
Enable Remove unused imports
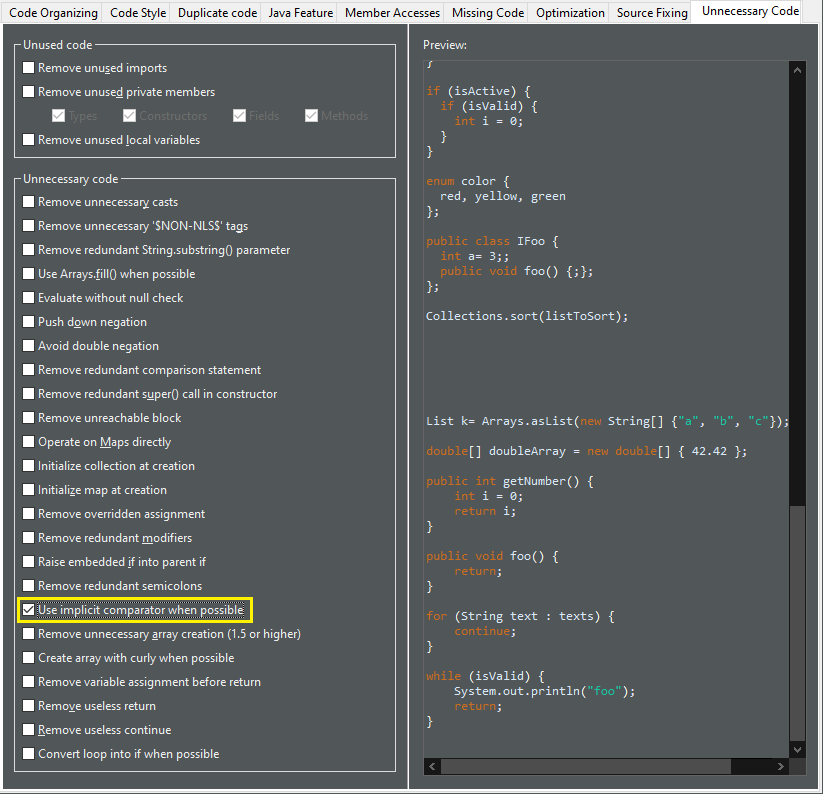pos(29,68)
